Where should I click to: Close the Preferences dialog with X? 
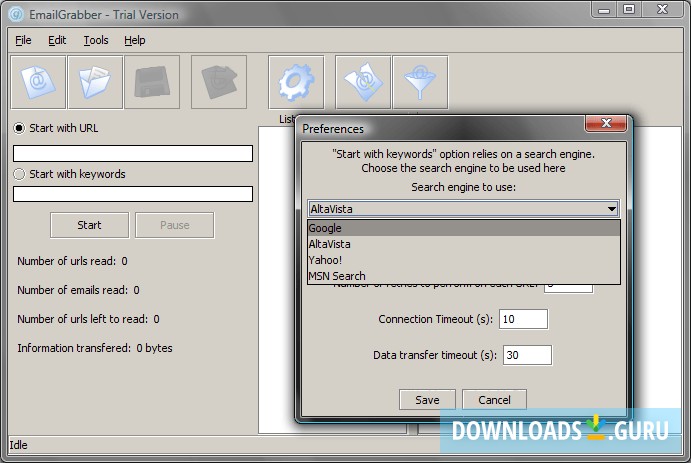606,123
